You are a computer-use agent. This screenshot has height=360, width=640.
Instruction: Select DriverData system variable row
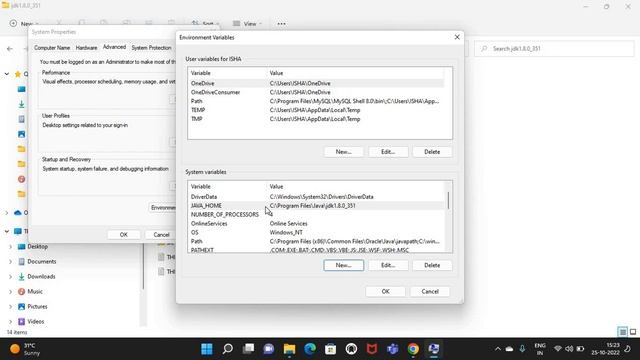pos(317,197)
